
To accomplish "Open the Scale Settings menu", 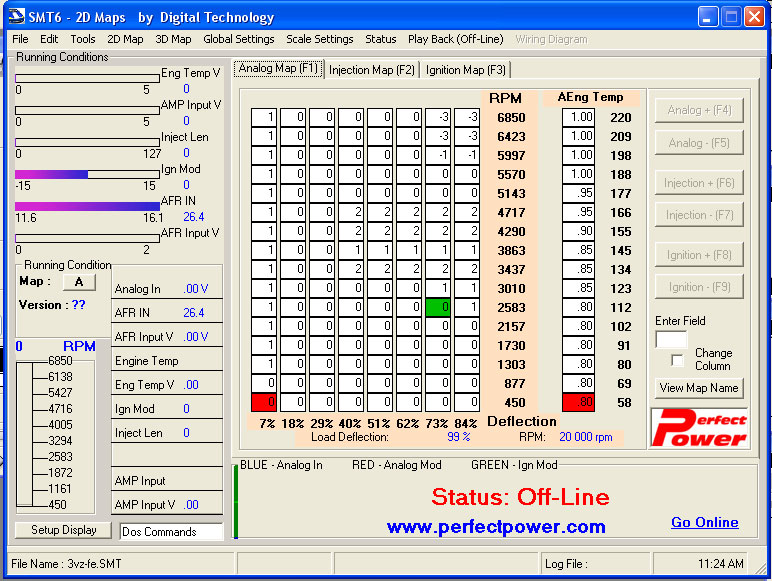I will [x=320, y=39].
